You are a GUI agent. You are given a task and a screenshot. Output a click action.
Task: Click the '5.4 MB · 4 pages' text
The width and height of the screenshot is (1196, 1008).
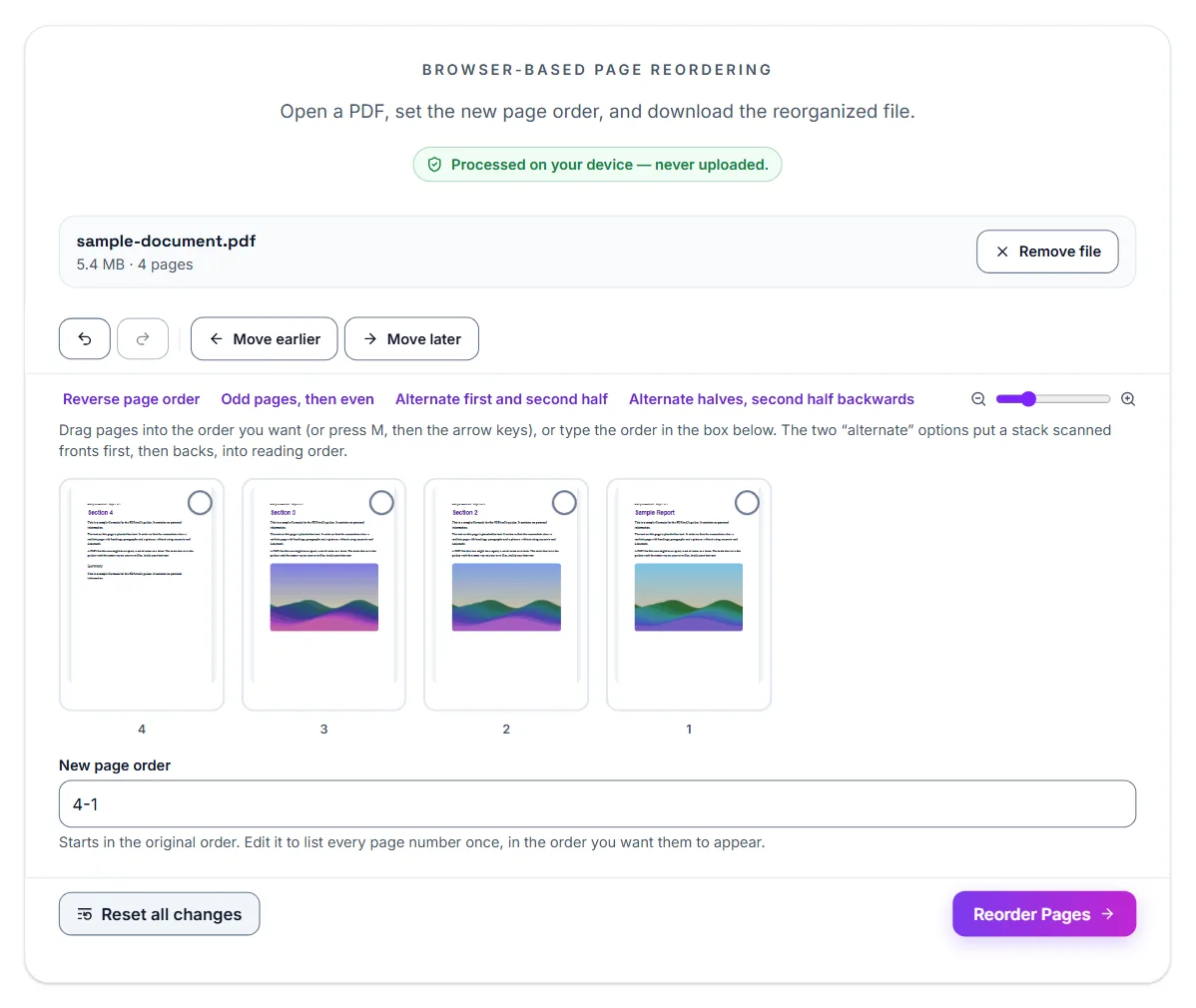[x=134, y=264]
